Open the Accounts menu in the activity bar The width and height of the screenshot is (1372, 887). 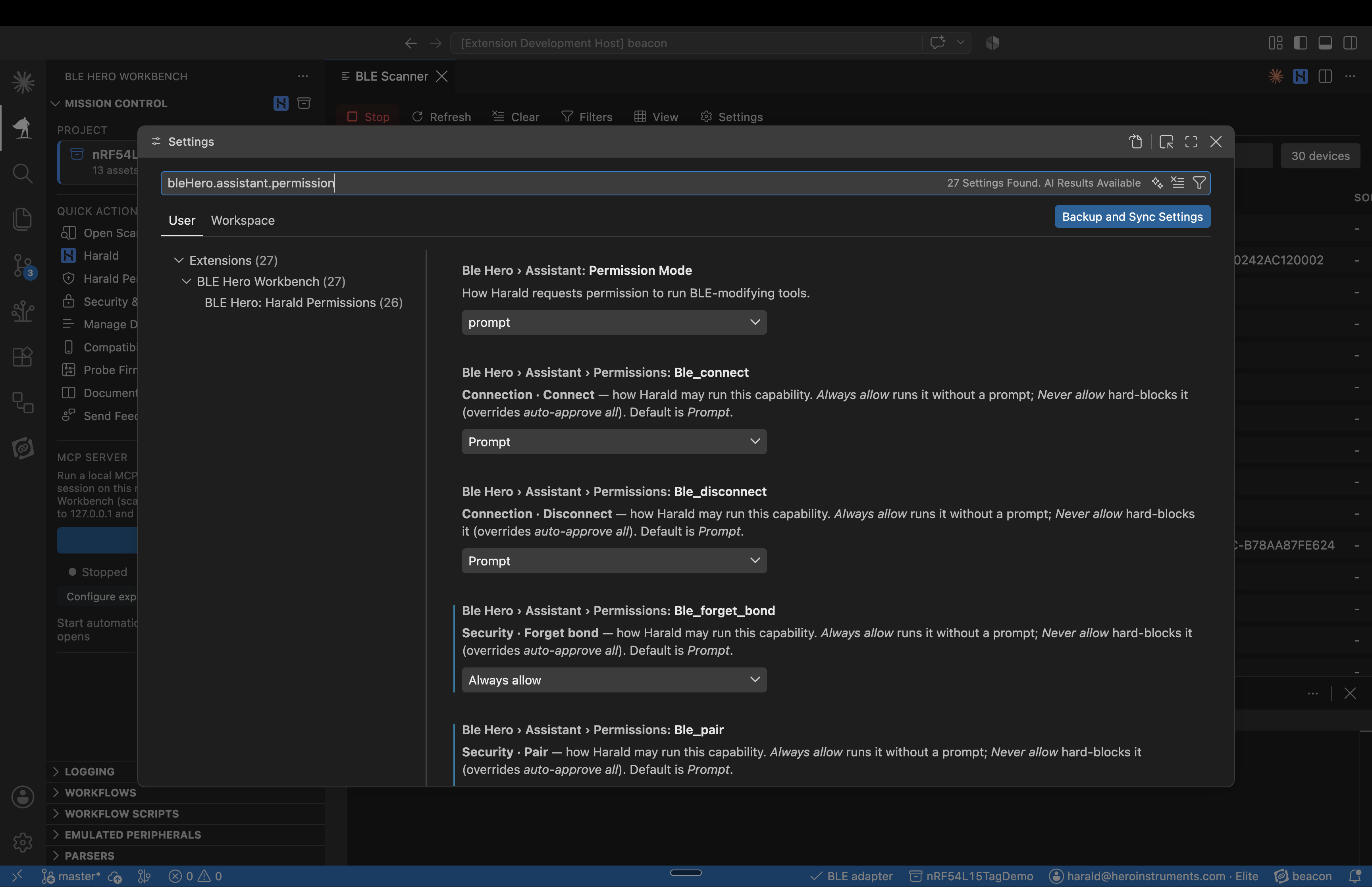23,797
